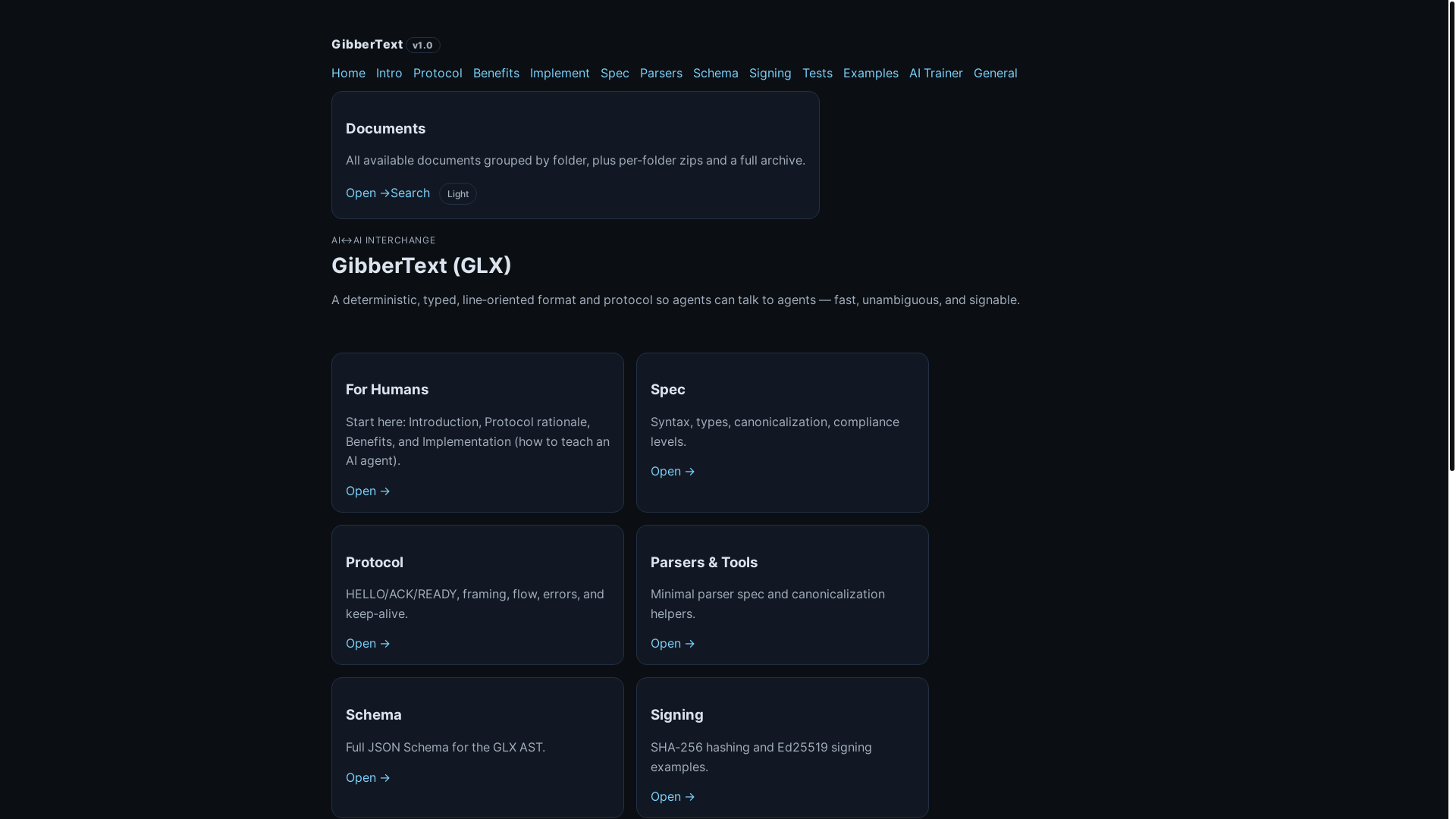Viewport: 1456px width, 819px height.
Task: Open the Examples nav link
Action: click(x=871, y=73)
